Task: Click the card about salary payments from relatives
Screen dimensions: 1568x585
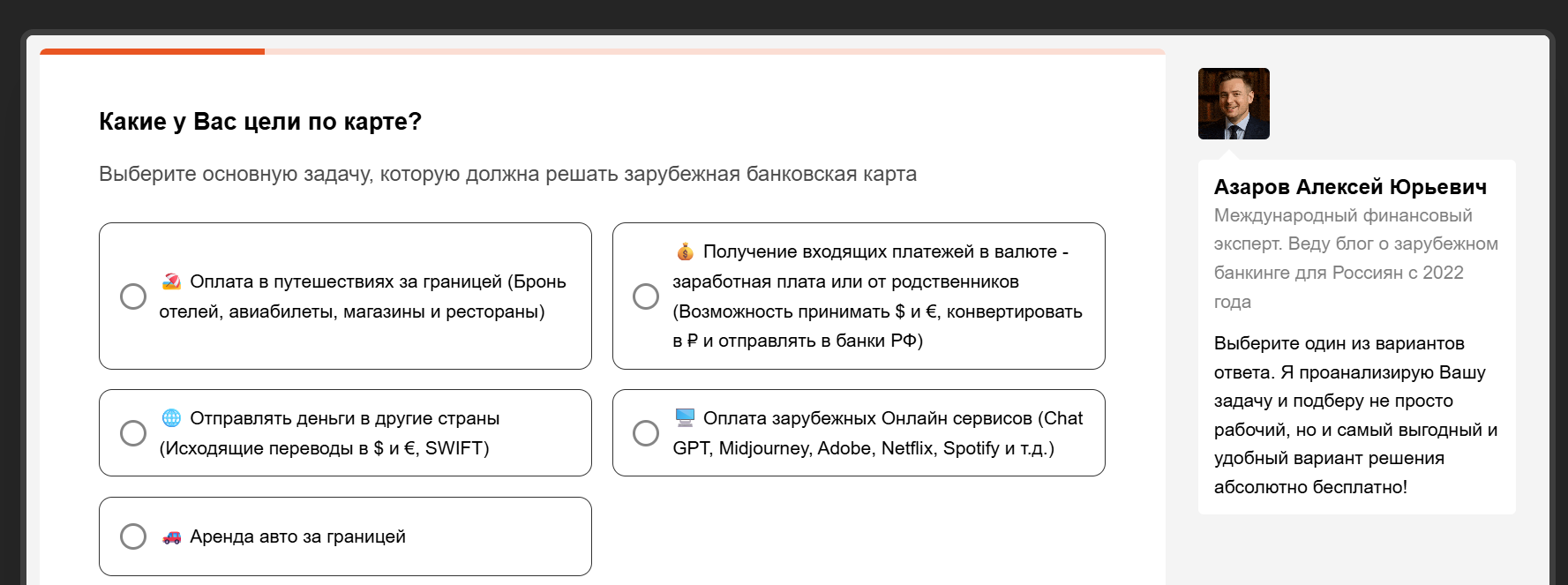Action: pos(859,296)
